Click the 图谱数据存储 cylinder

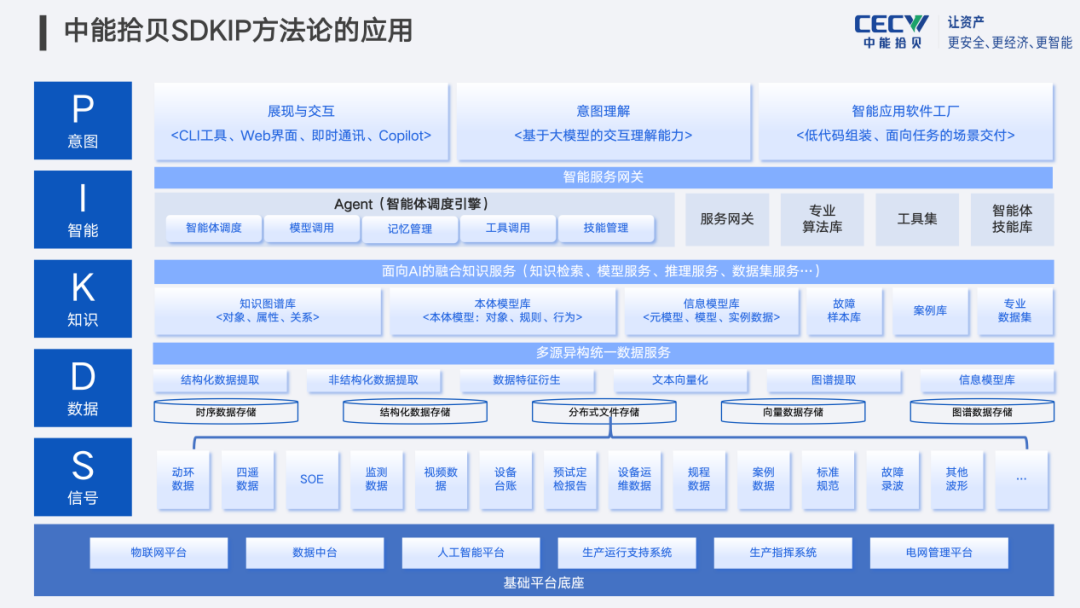point(982,411)
